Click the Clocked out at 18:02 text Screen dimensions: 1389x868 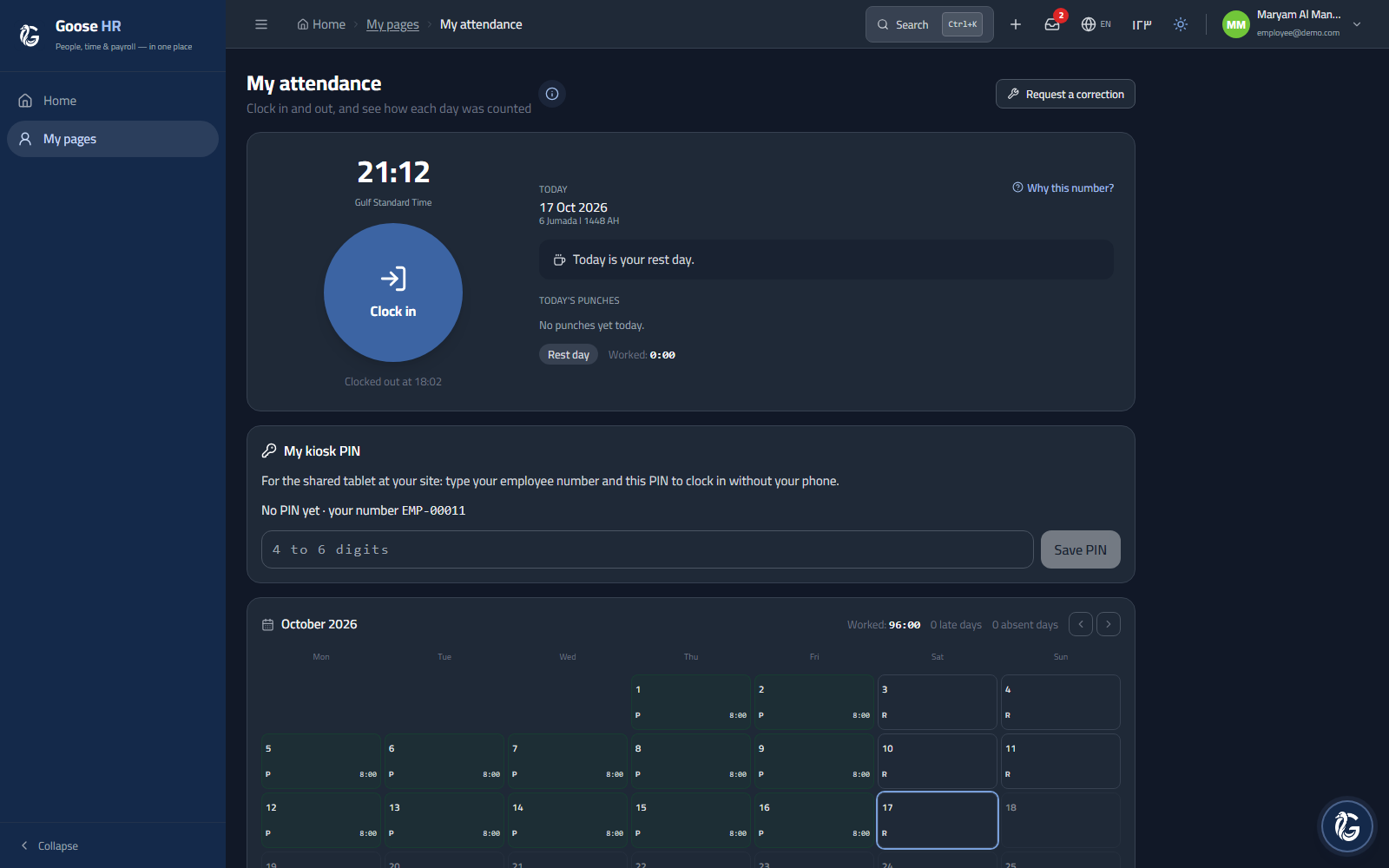[x=393, y=382]
